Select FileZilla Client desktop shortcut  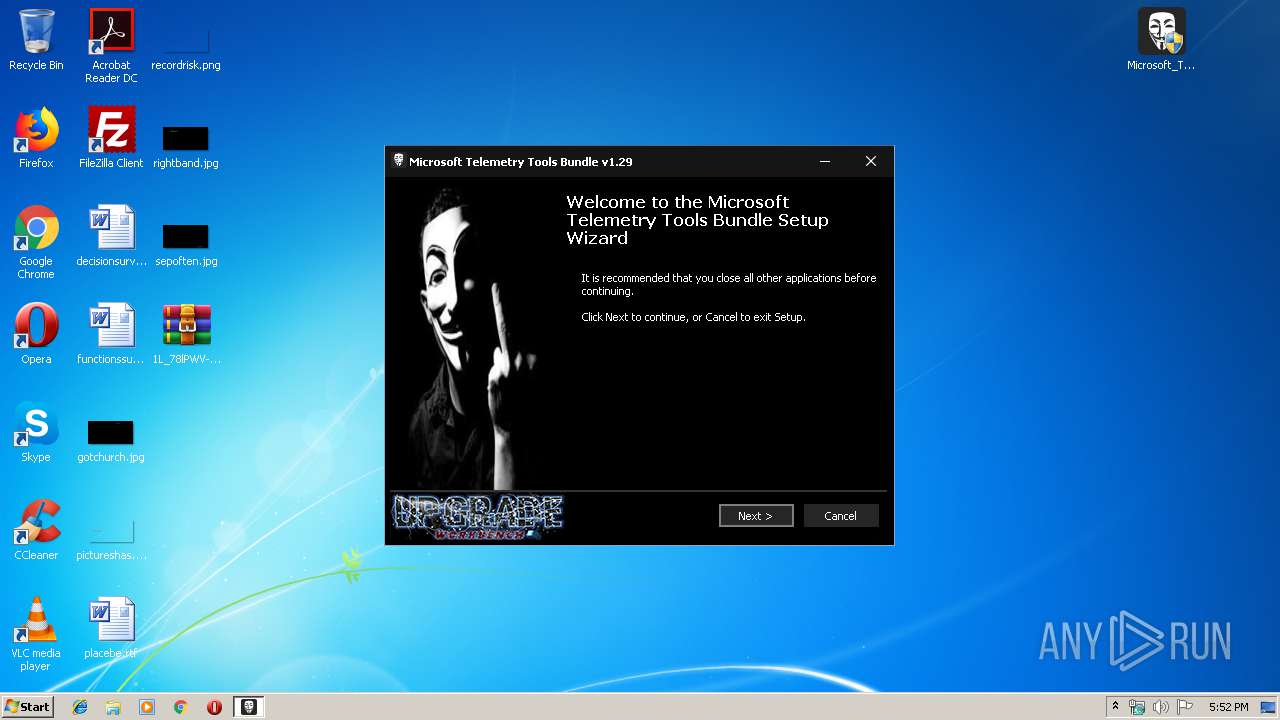111,138
